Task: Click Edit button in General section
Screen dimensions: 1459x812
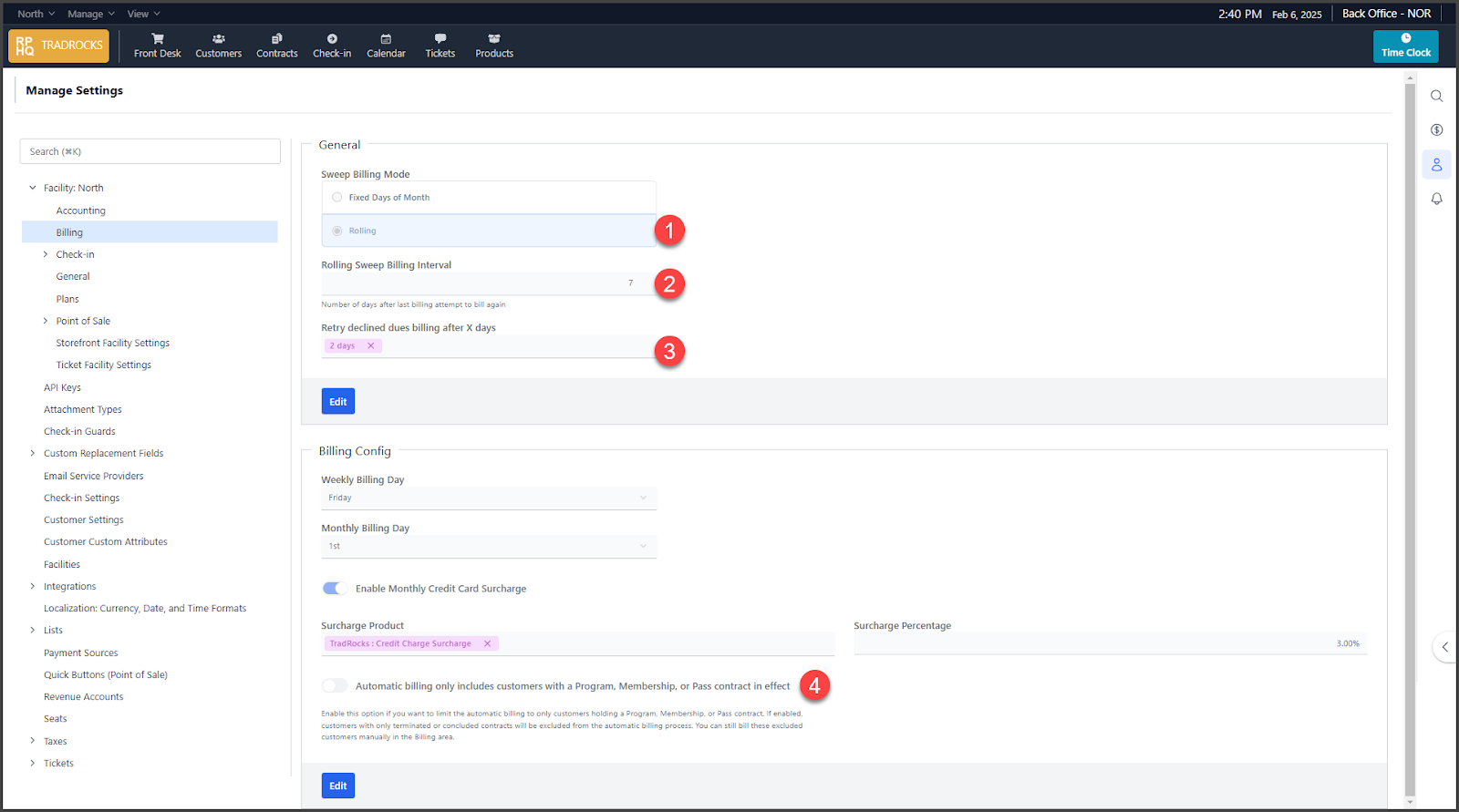Action: (x=337, y=402)
